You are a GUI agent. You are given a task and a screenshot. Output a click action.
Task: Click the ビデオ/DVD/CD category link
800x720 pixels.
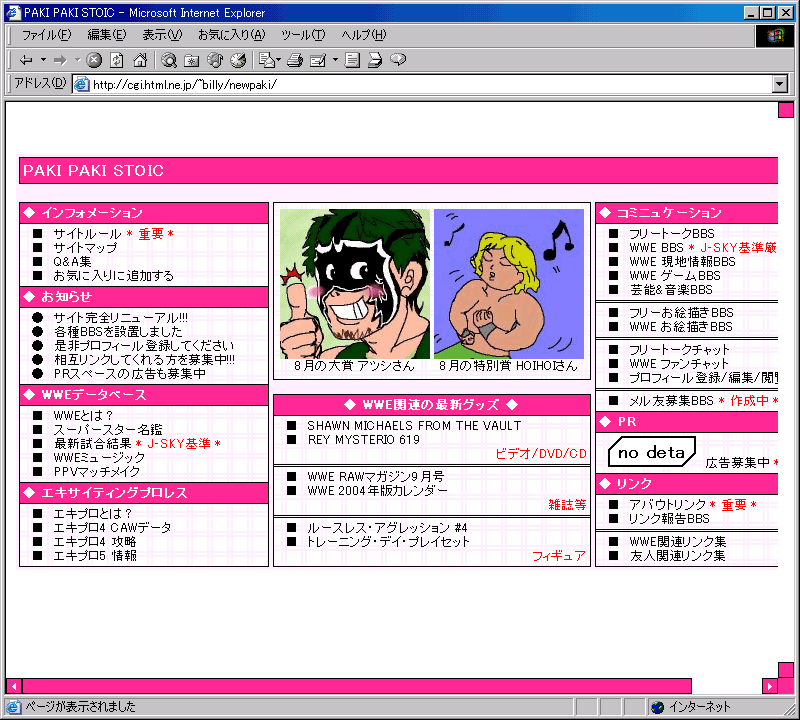[x=541, y=454]
